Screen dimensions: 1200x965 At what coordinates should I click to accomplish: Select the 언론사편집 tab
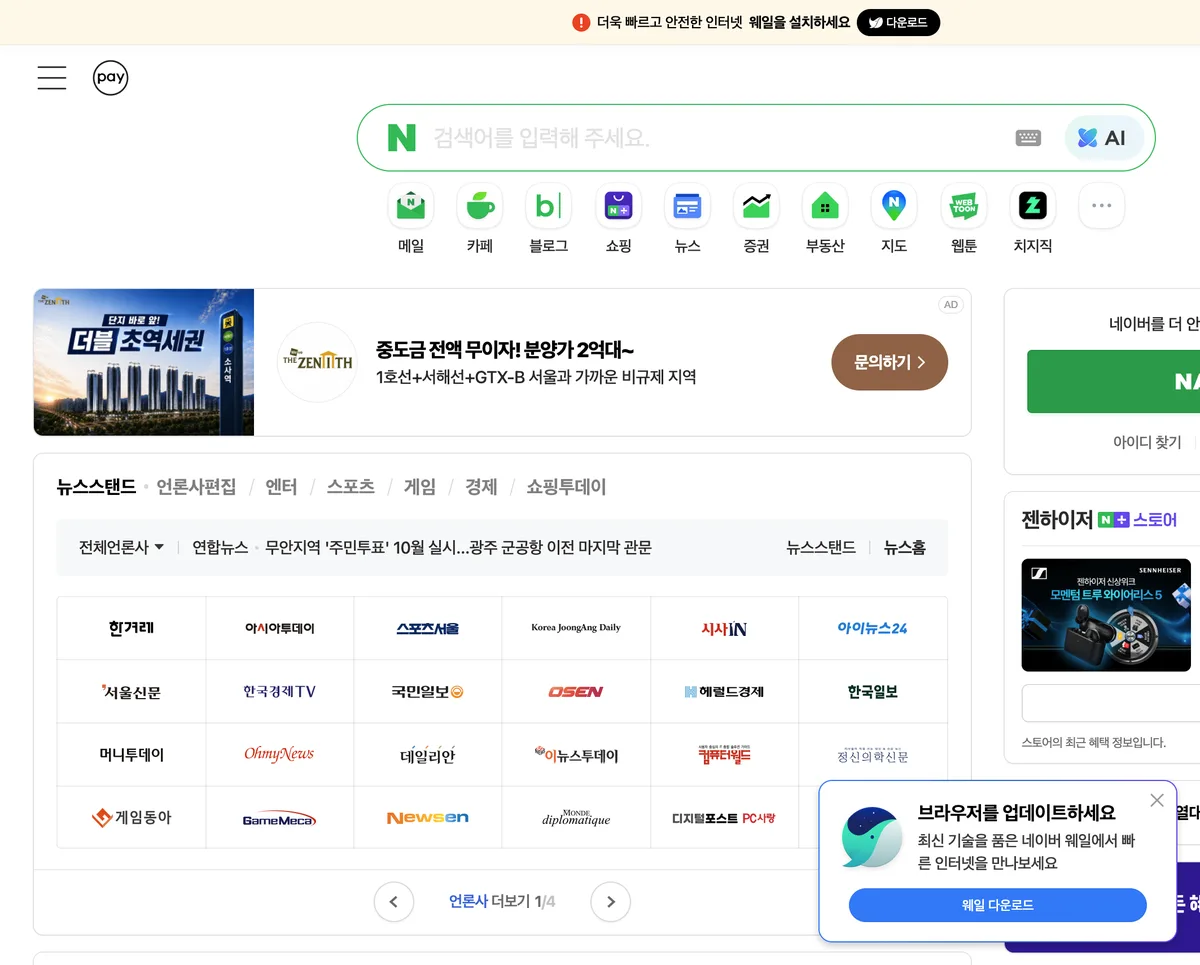(196, 487)
